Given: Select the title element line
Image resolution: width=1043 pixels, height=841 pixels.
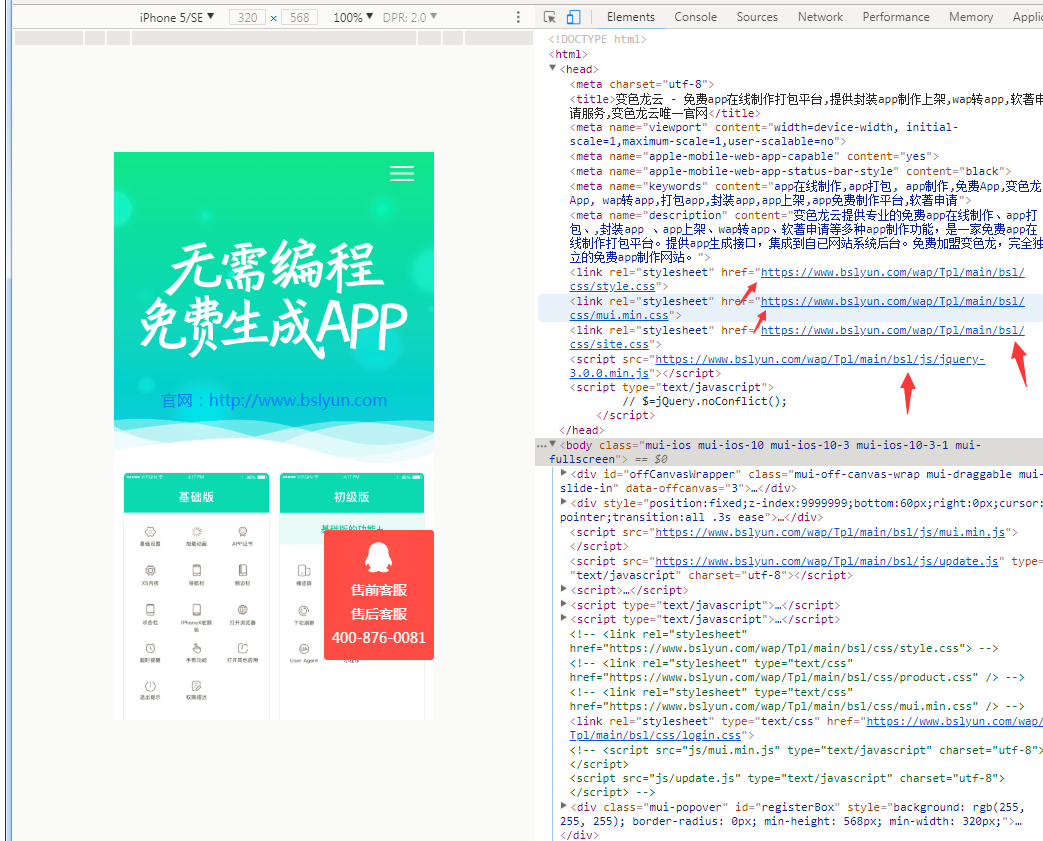Looking at the screenshot, I should [x=806, y=106].
